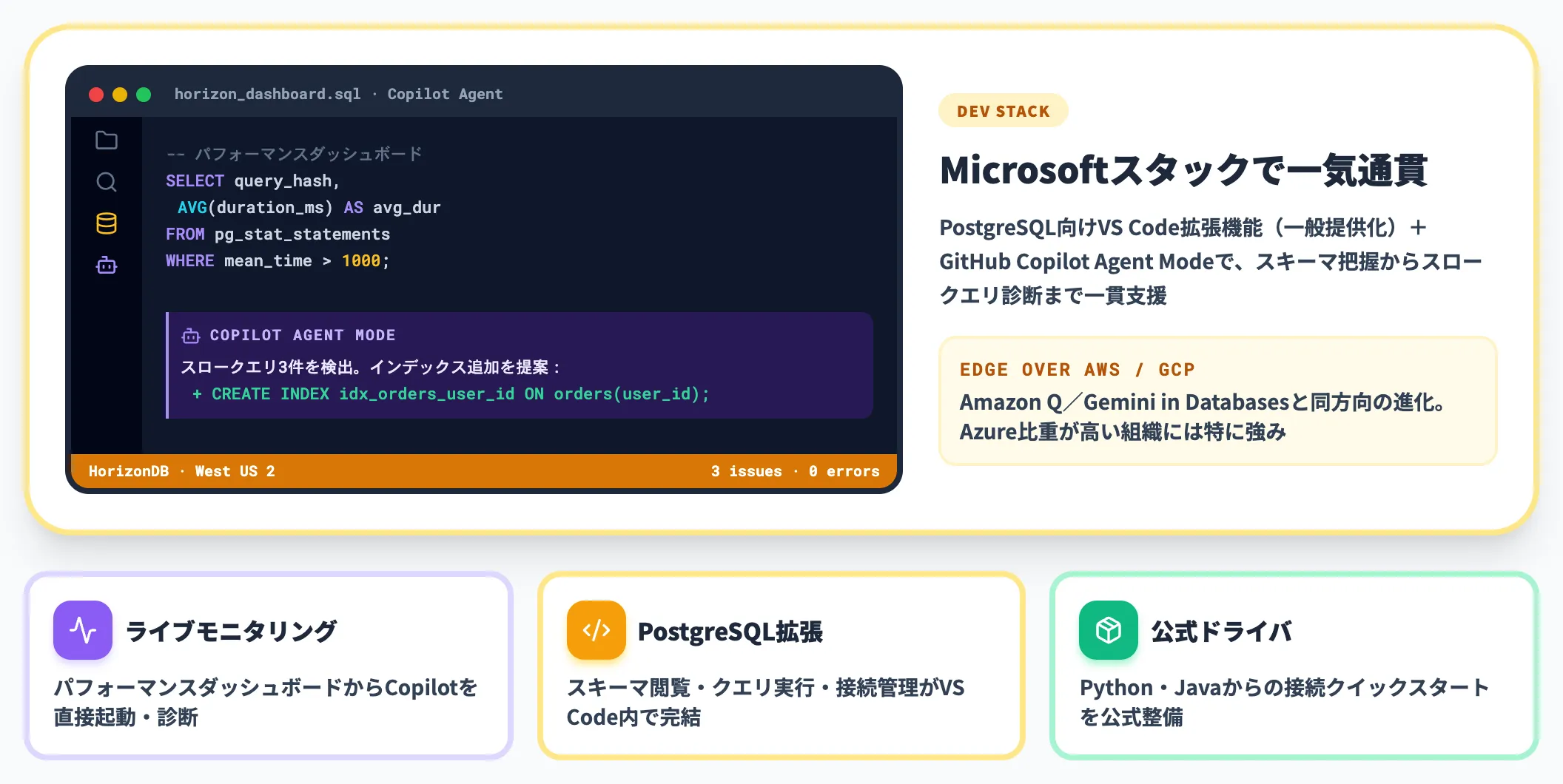The width and height of the screenshot is (1563, 784).
Task: Click the FROM pg_stat_statements code line
Action: point(278,234)
